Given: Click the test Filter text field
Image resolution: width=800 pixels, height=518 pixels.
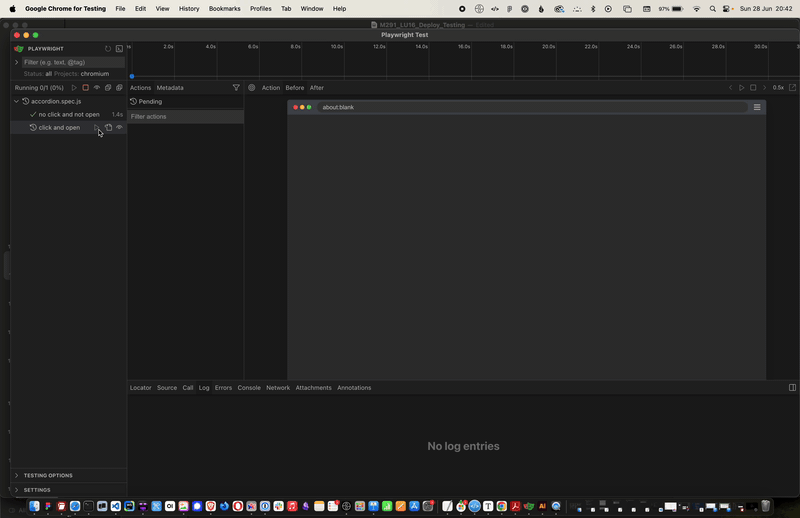Looking at the screenshot, I should coord(73,62).
